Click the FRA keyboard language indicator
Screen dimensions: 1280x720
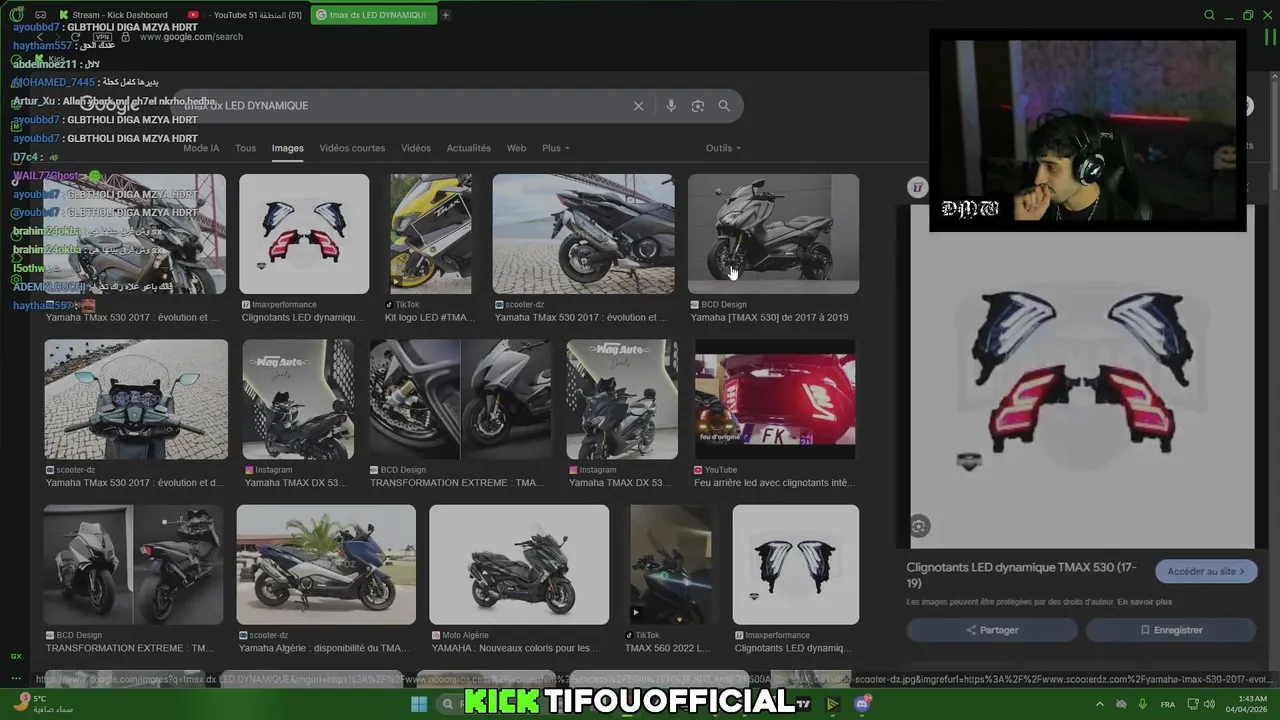(x=1168, y=704)
